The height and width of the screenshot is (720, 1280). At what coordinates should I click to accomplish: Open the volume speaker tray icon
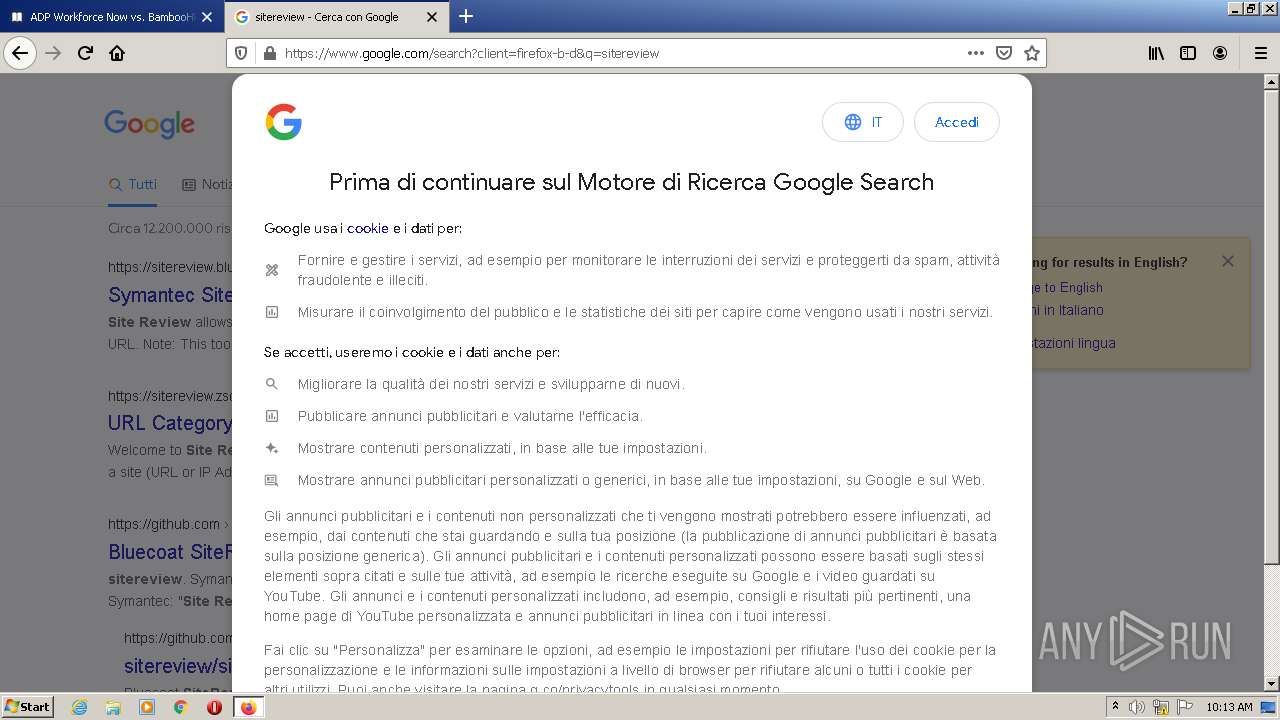[x=1137, y=707]
